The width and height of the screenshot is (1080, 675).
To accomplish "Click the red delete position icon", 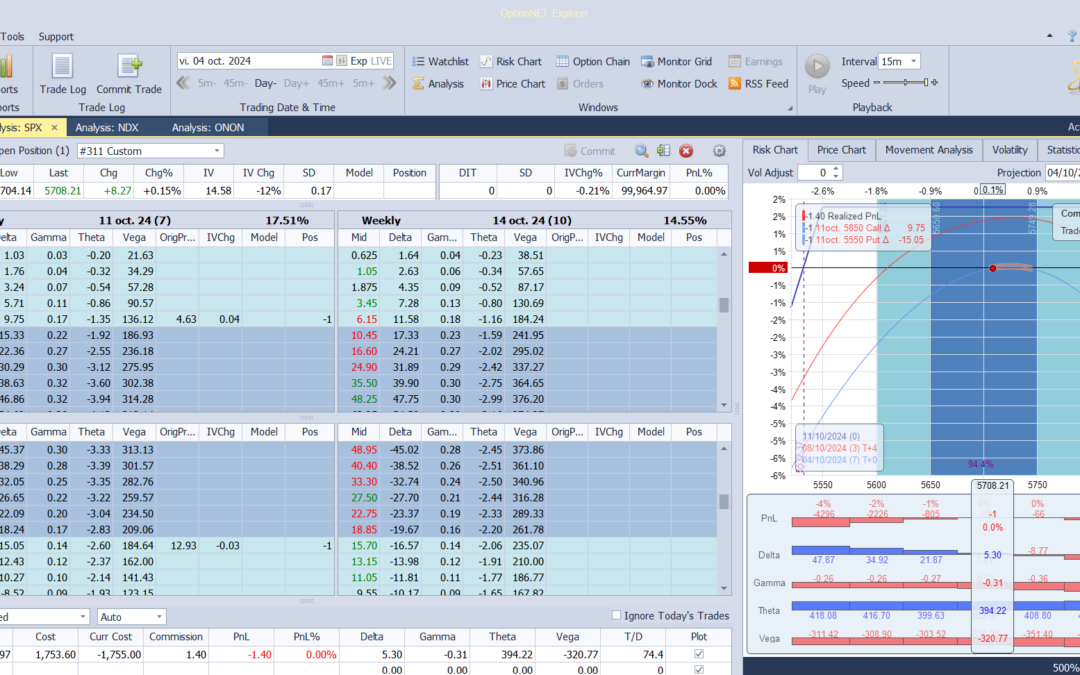I will tap(686, 151).
